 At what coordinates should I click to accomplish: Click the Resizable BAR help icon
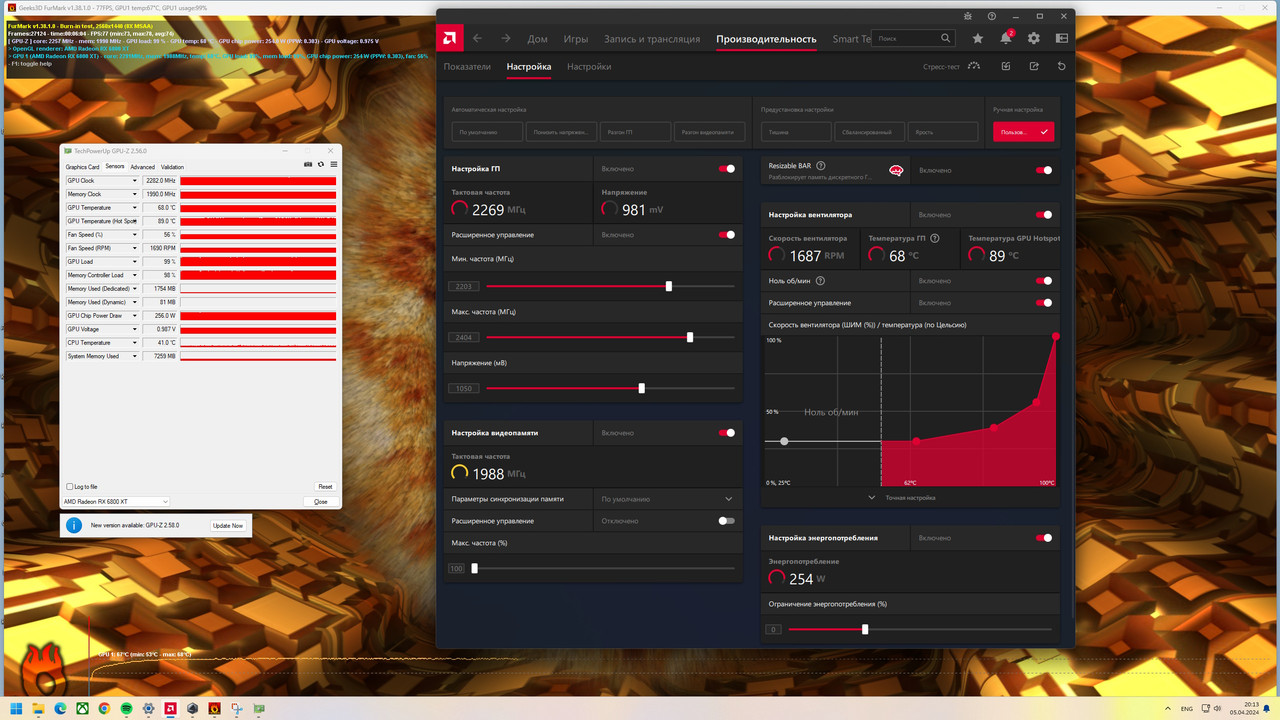821,165
